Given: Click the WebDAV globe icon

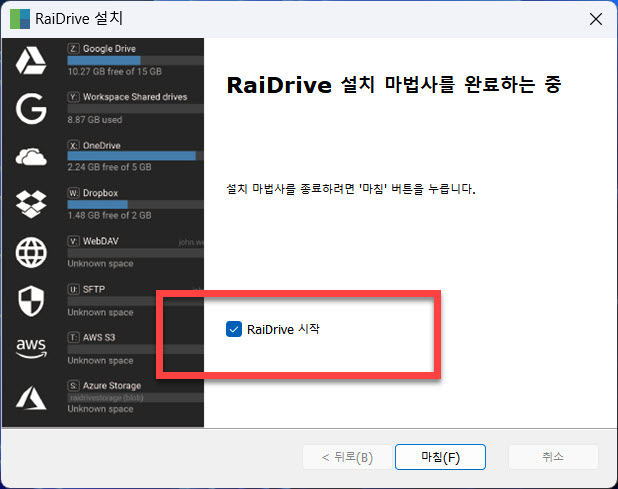Looking at the screenshot, I should [x=31, y=253].
